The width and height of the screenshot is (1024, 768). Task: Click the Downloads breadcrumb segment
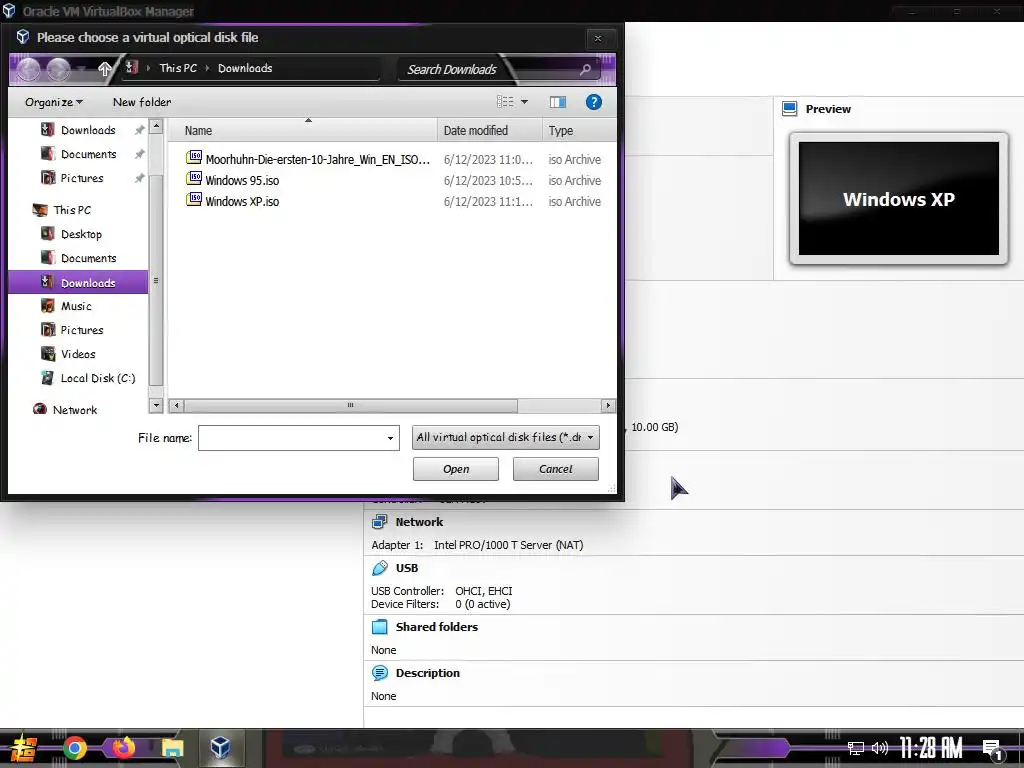[x=245, y=68]
